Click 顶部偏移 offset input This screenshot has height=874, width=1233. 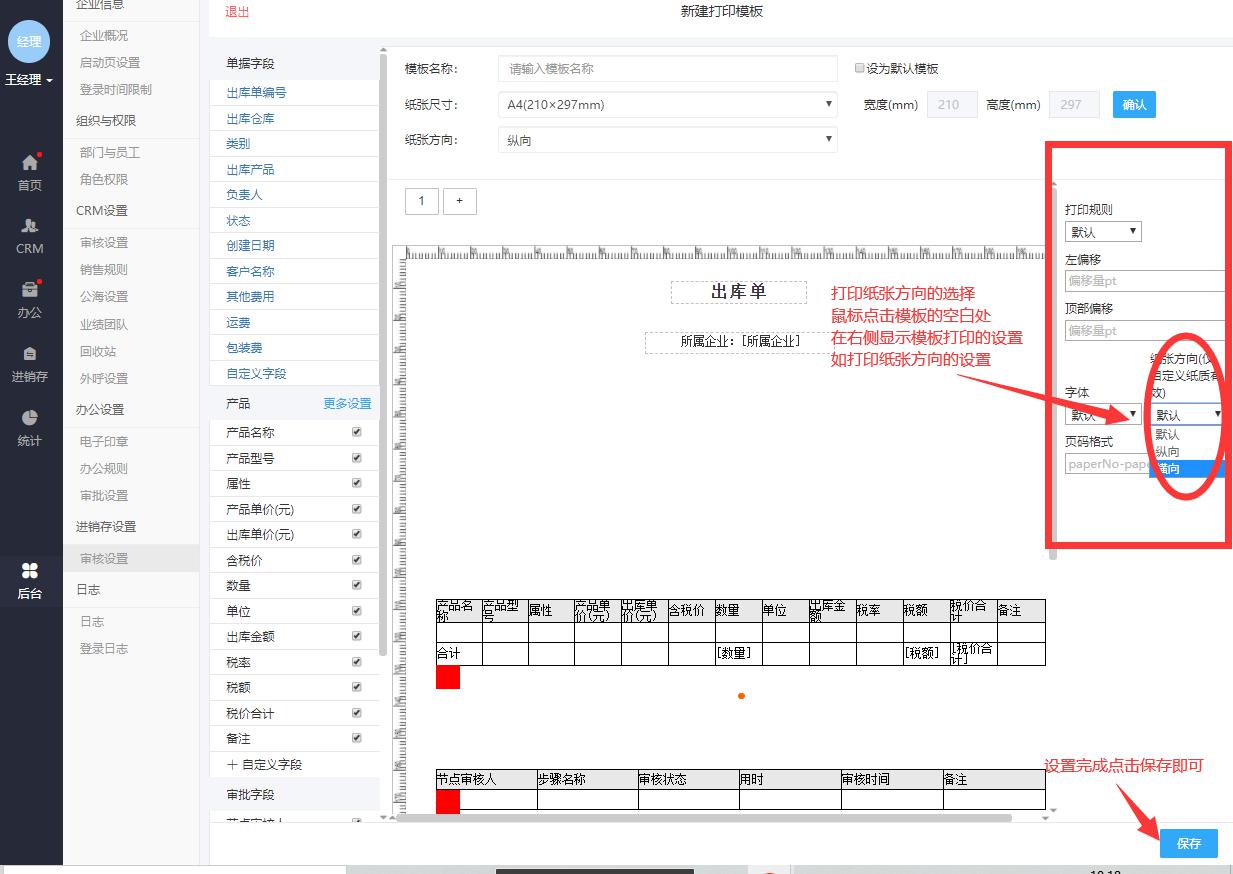click(x=1145, y=330)
